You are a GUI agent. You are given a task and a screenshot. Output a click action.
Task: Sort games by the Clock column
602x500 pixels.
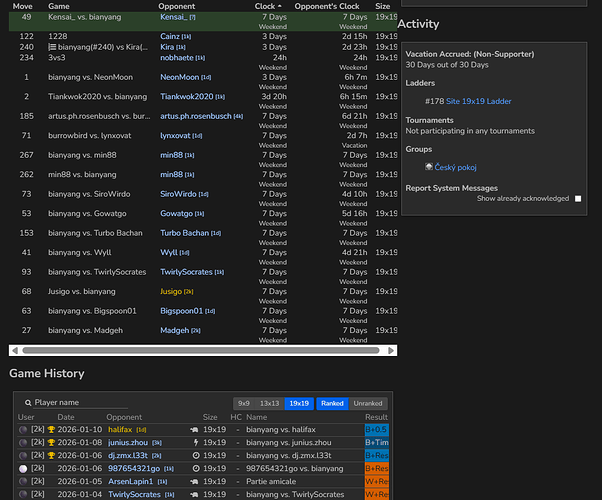tap(265, 5)
